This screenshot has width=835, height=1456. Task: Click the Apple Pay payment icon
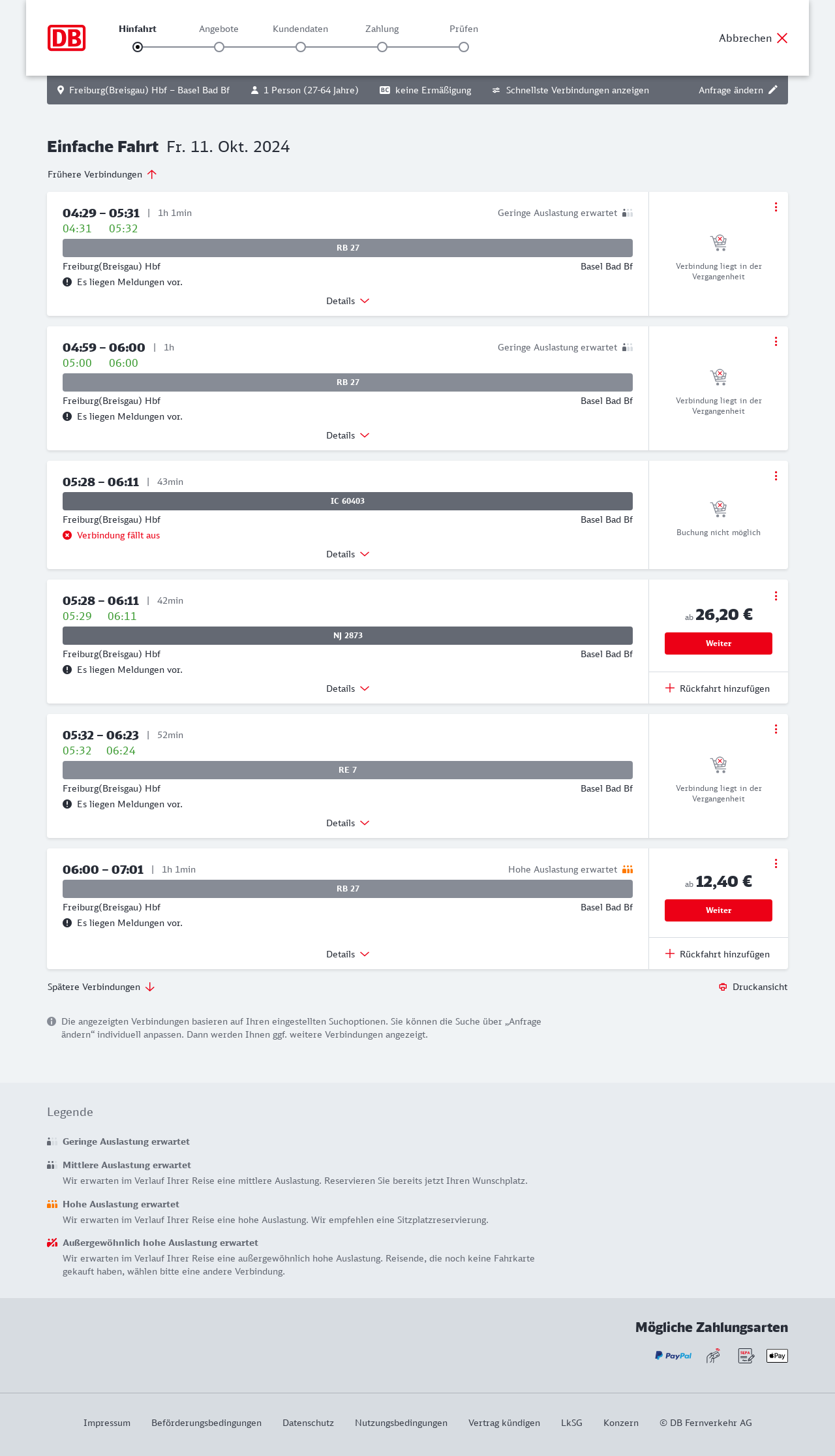[777, 1355]
